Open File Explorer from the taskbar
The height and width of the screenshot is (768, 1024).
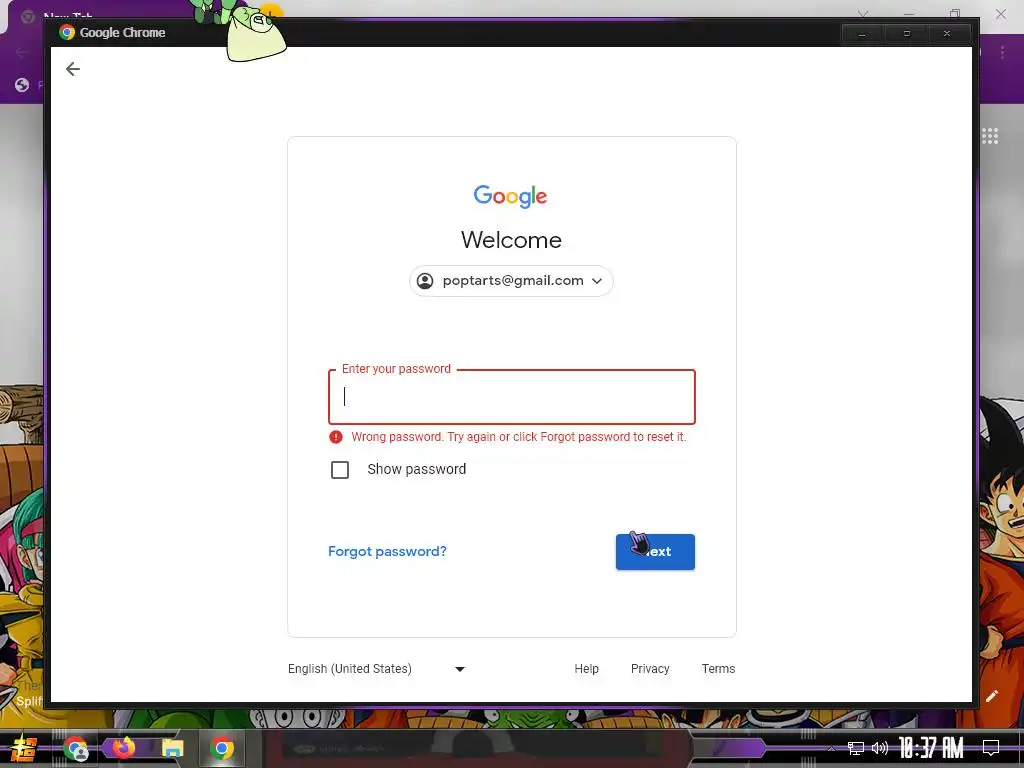point(172,748)
